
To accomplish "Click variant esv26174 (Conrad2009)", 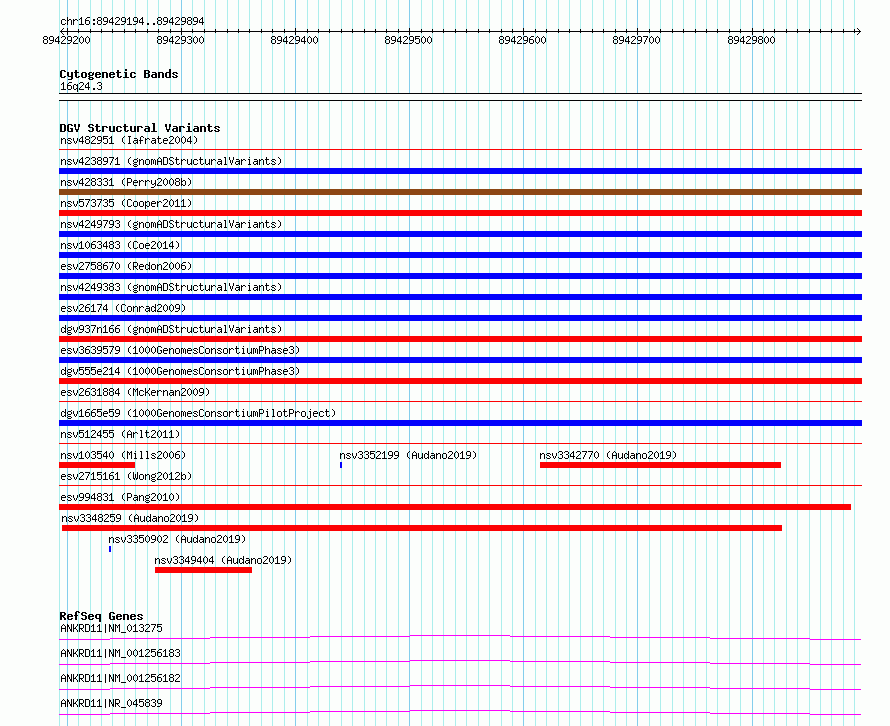I will tap(123, 308).
